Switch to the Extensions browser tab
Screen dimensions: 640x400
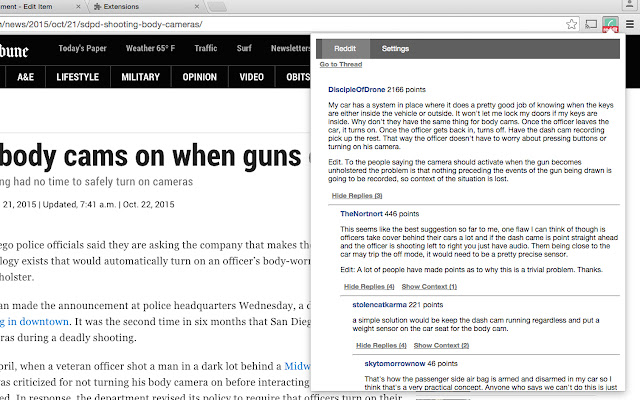click(140, 4)
